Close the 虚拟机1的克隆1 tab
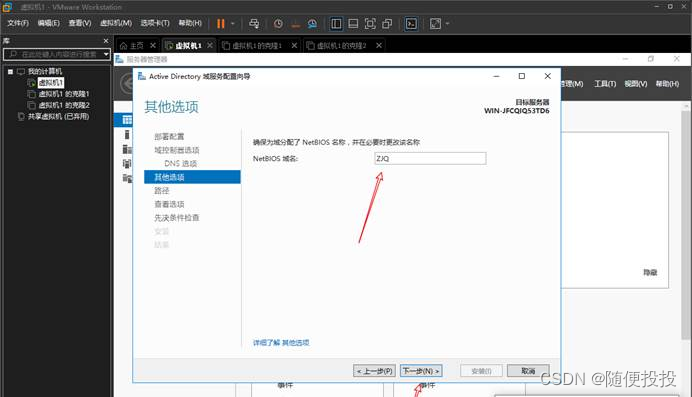 294,45
